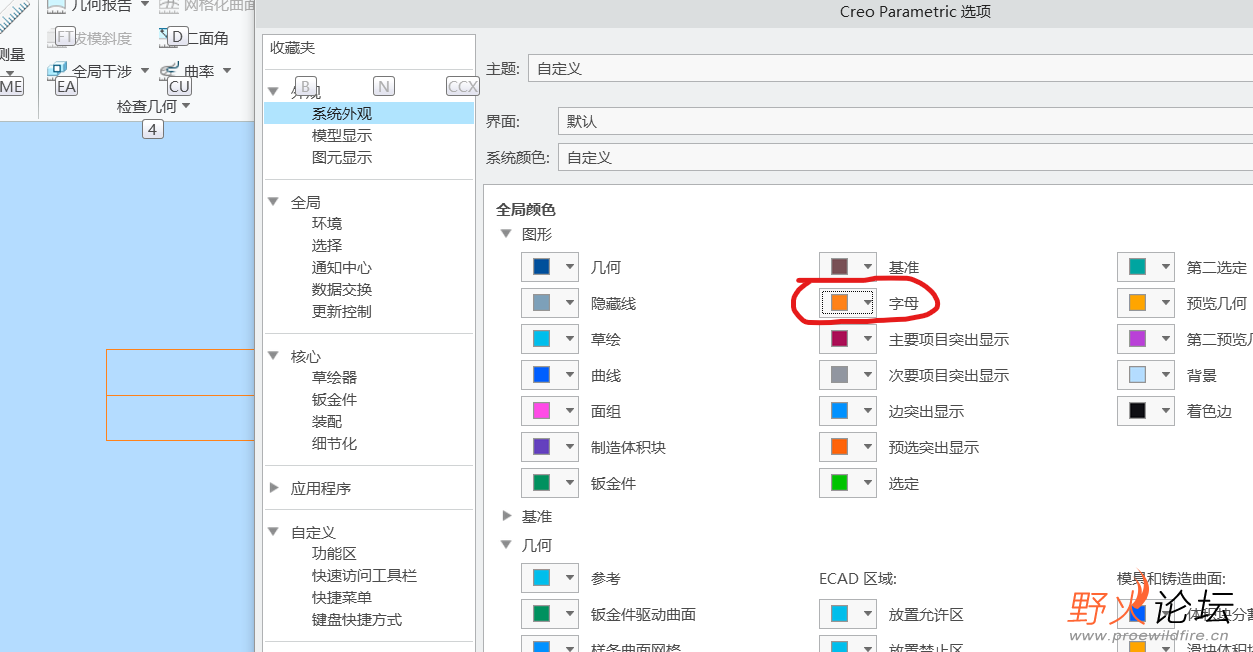
Task: Collapse the 核心 tree section
Action: pos(273,356)
